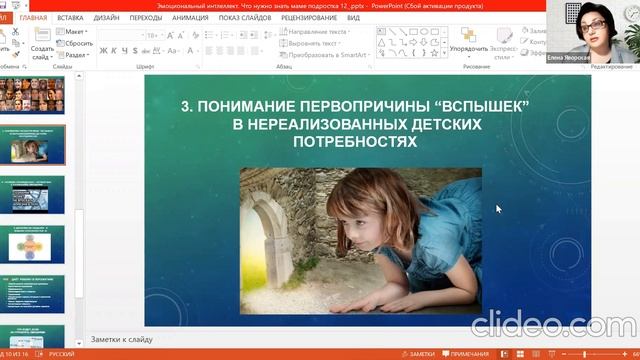The height and width of the screenshot is (360, 640).
Task: Open the ДИЗАЙН ribbon tab
Action: pos(107,18)
